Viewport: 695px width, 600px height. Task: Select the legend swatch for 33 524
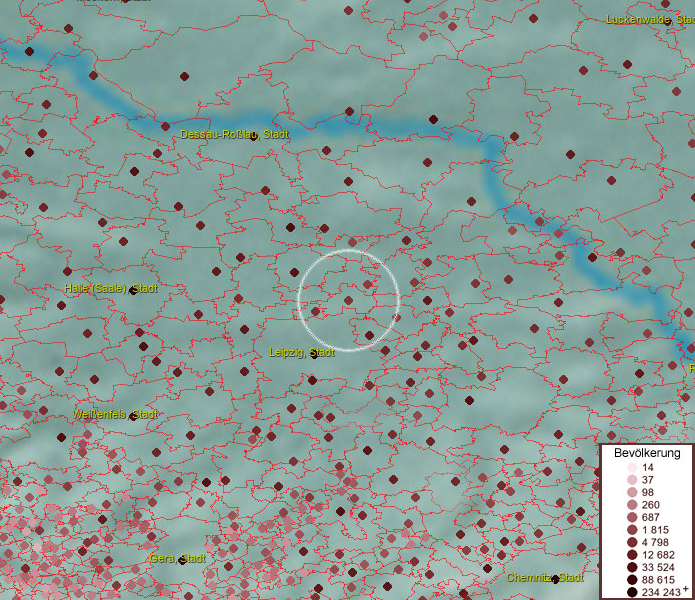pos(632,567)
